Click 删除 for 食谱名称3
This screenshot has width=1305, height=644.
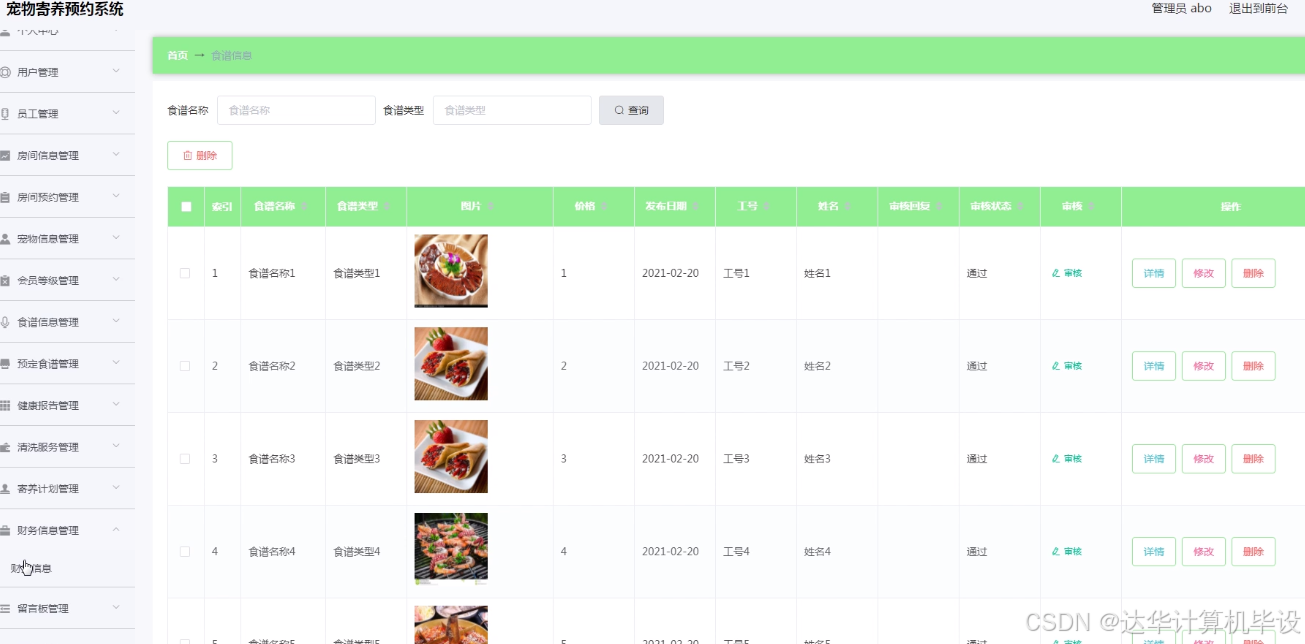pyautogui.click(x=1253, y=459)
